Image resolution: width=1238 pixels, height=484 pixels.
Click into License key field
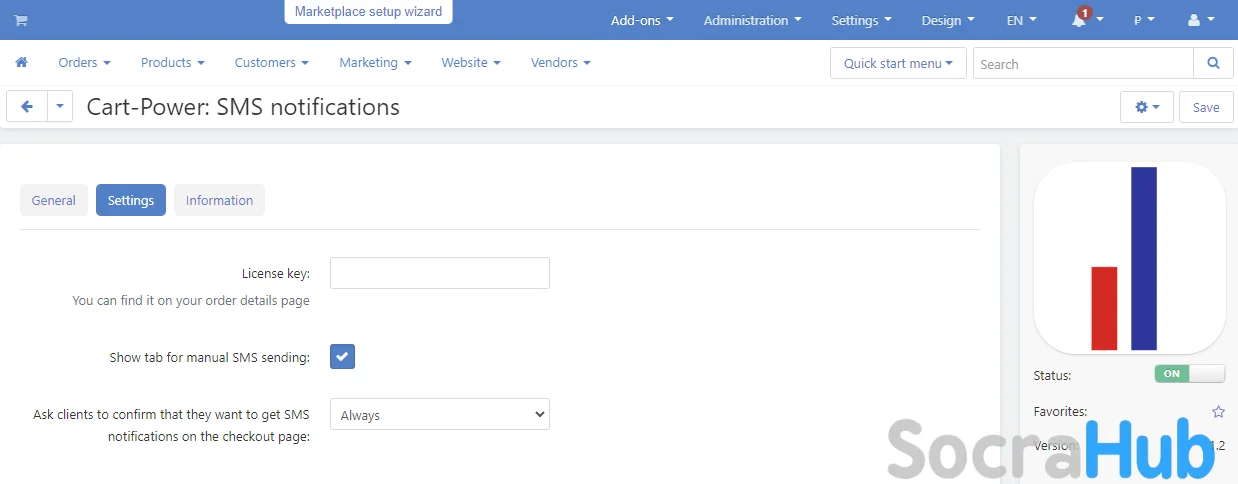tap(440, 273)
